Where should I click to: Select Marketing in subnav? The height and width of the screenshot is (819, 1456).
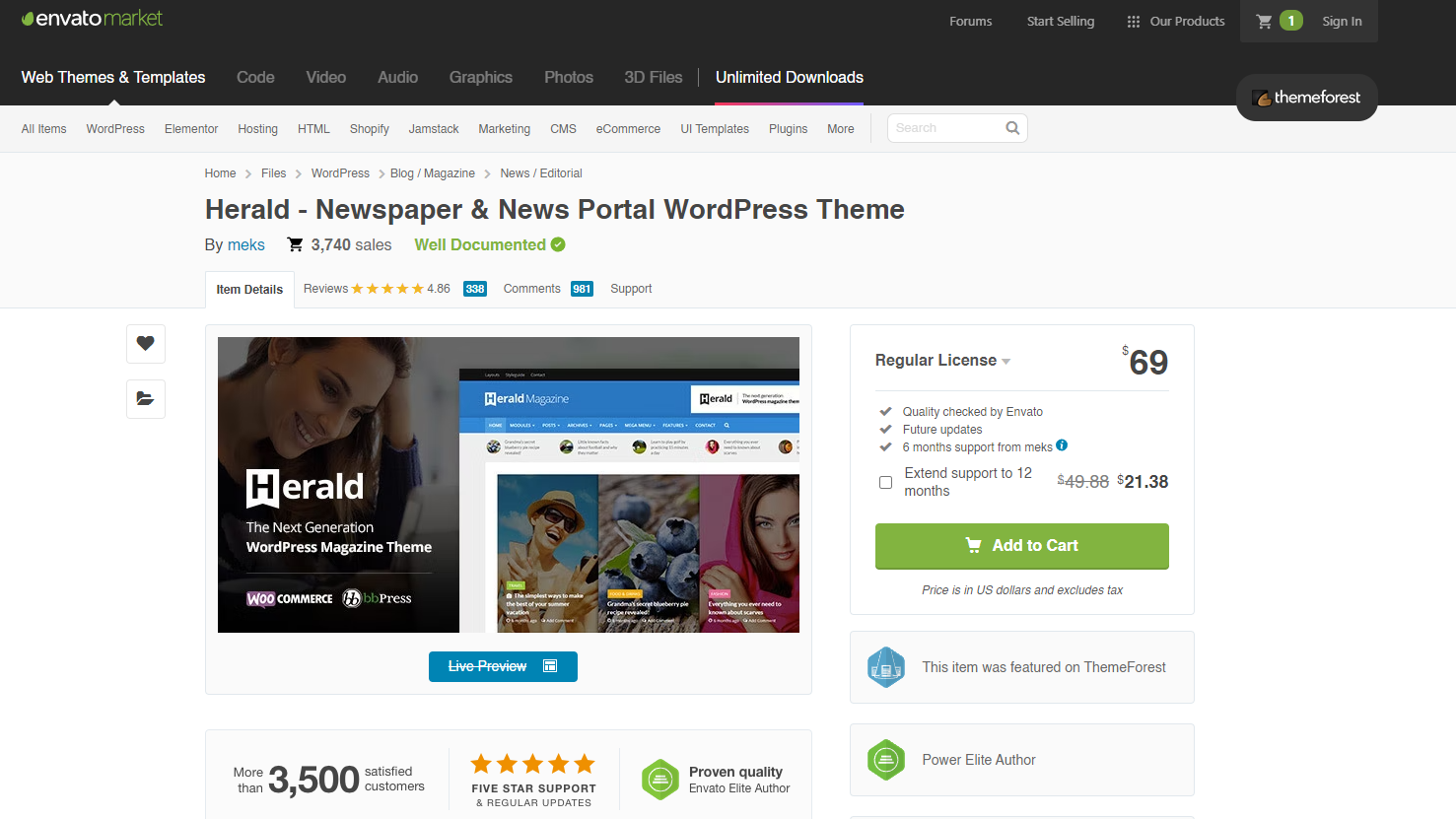pyautogui.click(x=504, y=129)
